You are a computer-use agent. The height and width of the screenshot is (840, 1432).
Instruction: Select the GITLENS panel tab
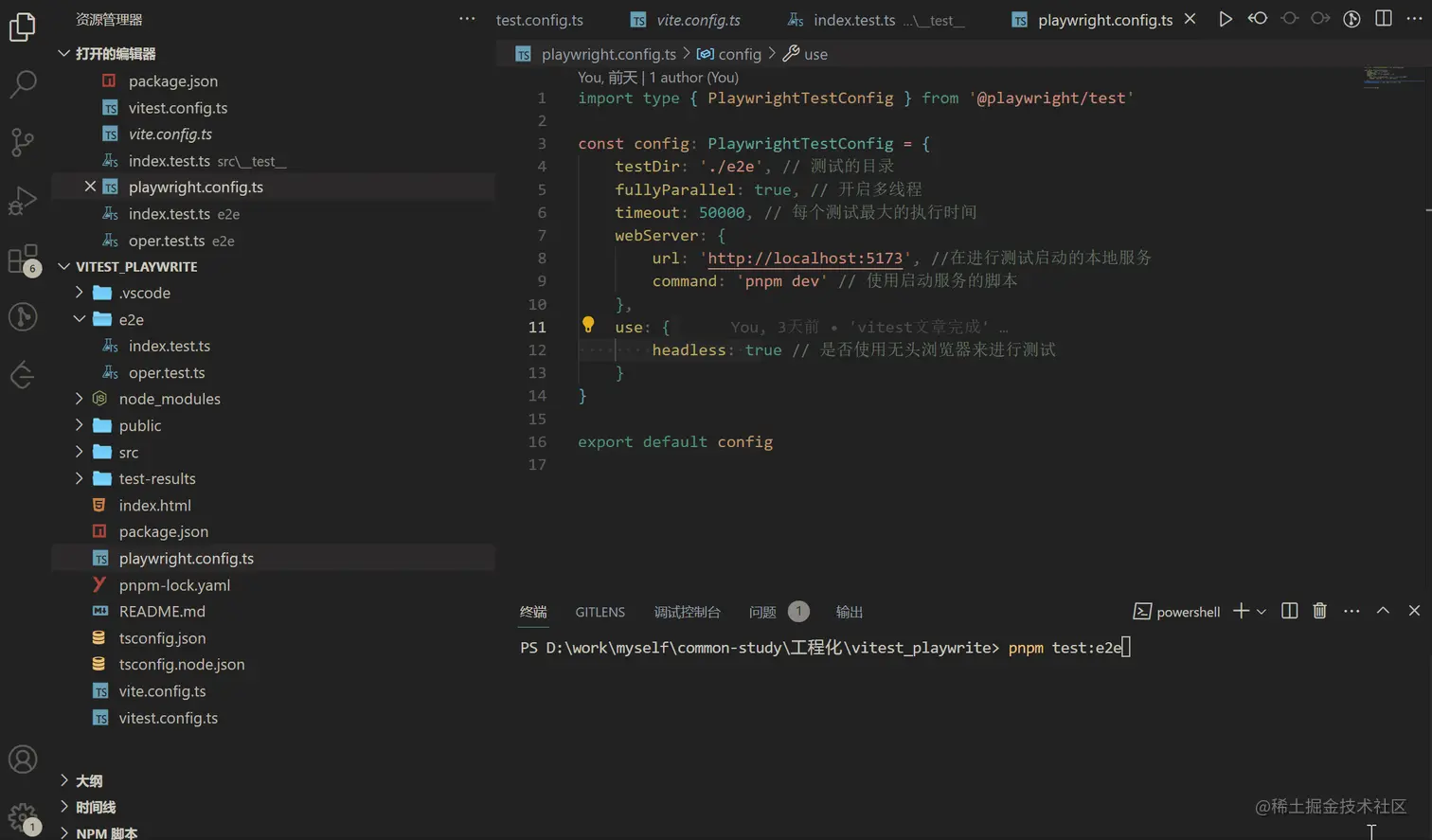pyautogui.click(x=600, y=612)
